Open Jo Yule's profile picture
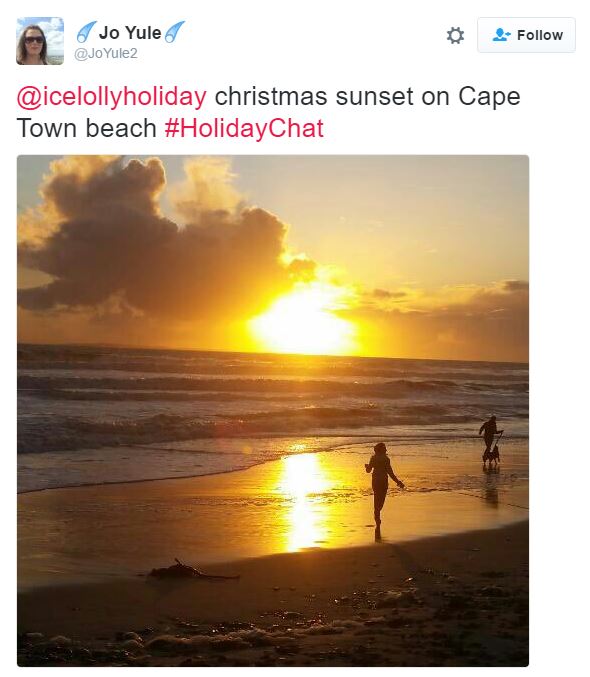Image resolution: width=590 pixels, height=677 pixels. click(x=40, y=41)
